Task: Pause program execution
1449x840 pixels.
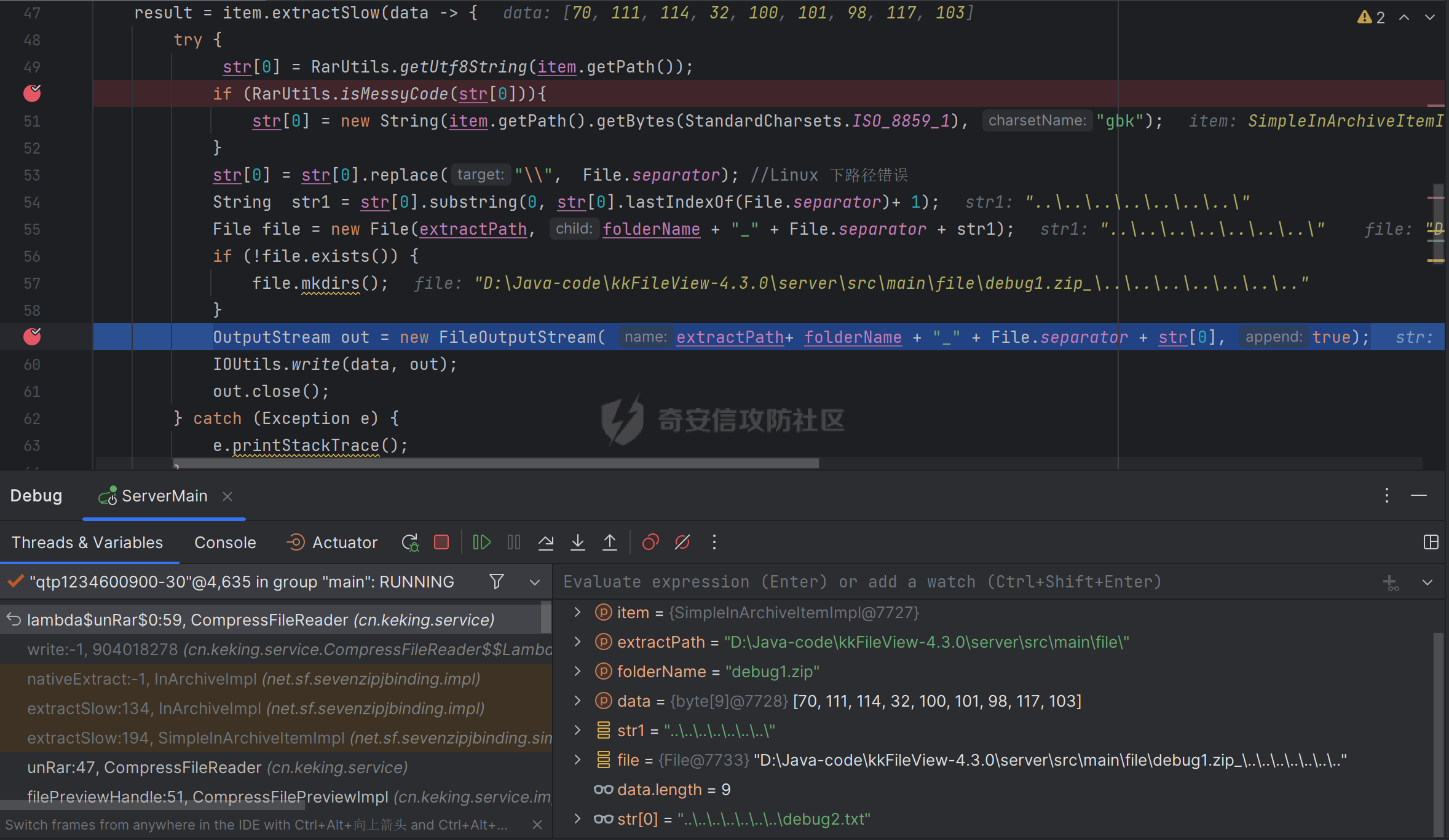Action: pyautogui.click(x=514, y=543)
